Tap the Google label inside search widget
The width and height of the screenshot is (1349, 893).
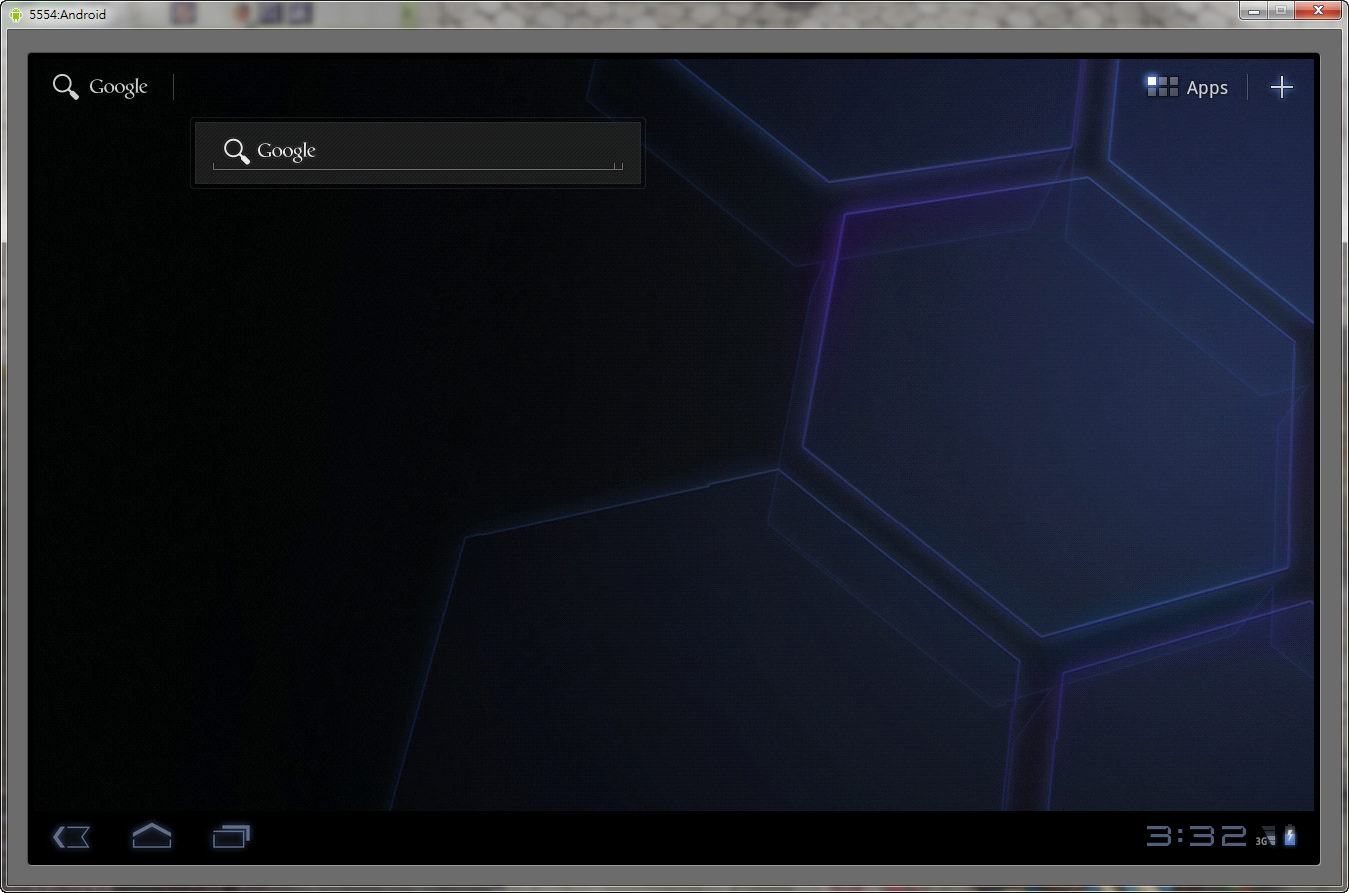coord(286,151)
